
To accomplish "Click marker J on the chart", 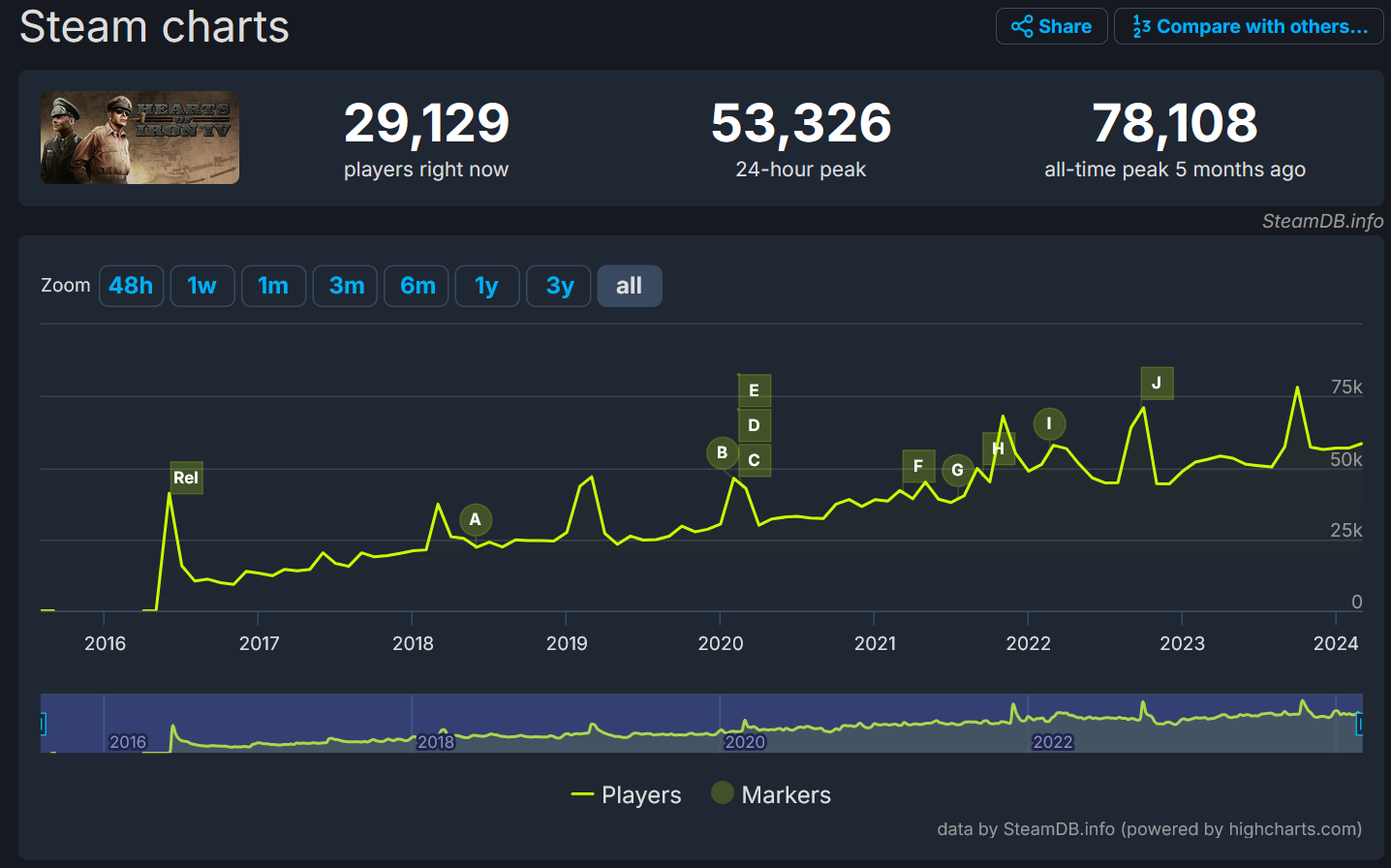I will pyautogui.click(x=1157, y=383).
